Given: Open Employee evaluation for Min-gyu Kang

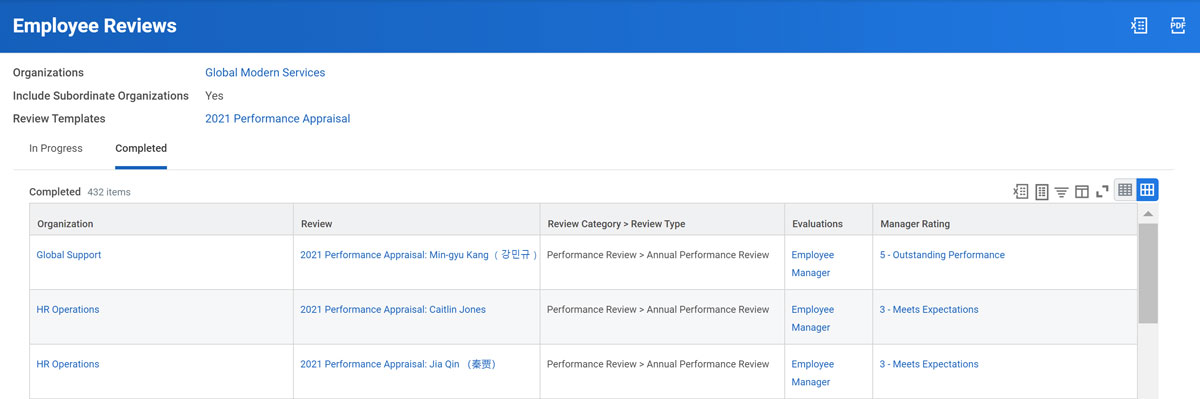Looking at the screenshot, I should pyautogui.click(x=813, y=255).
